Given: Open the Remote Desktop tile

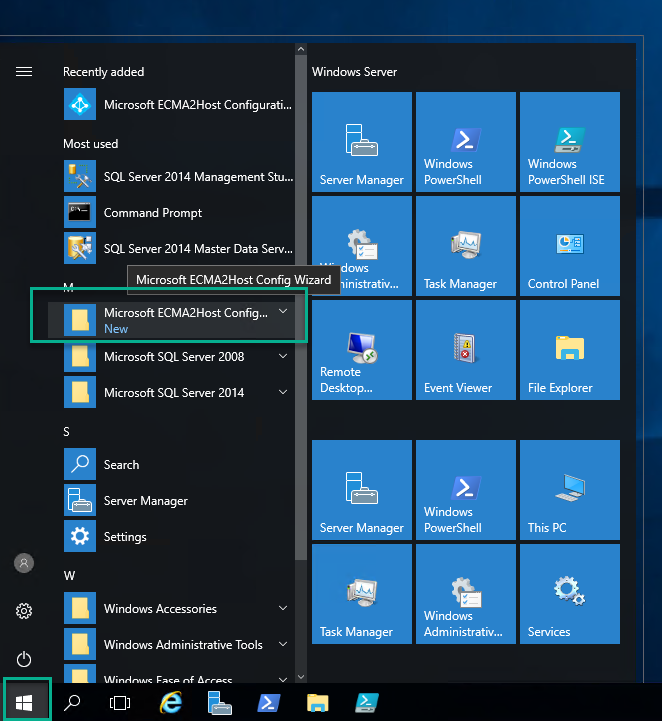Looking at the screenshot, I should pyautogui.click(x=361, y=350).
